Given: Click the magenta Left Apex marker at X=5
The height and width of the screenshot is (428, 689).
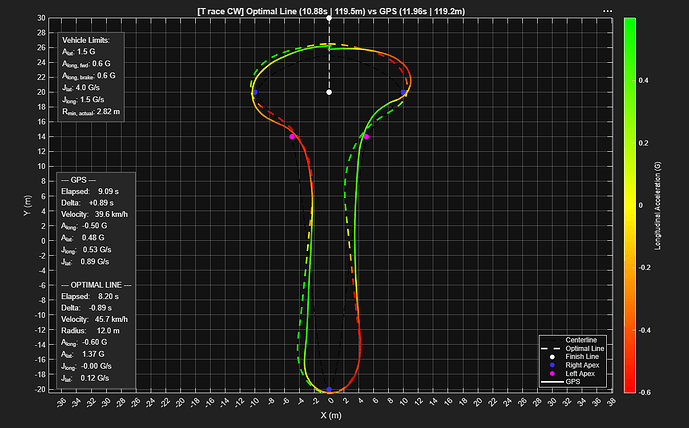Looking at the screenshot, I should click(x=366, y=137).
